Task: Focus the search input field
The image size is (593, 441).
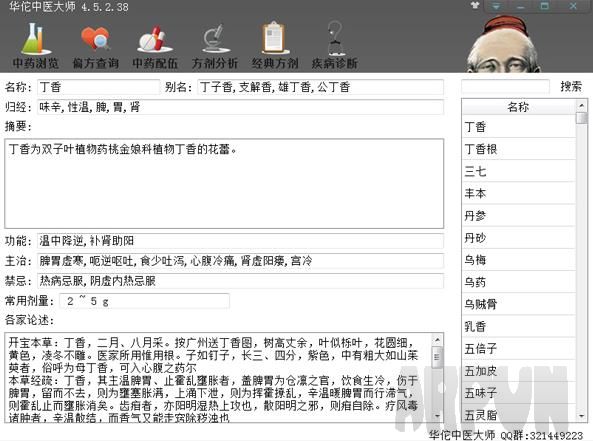Action: coord(505,87)
